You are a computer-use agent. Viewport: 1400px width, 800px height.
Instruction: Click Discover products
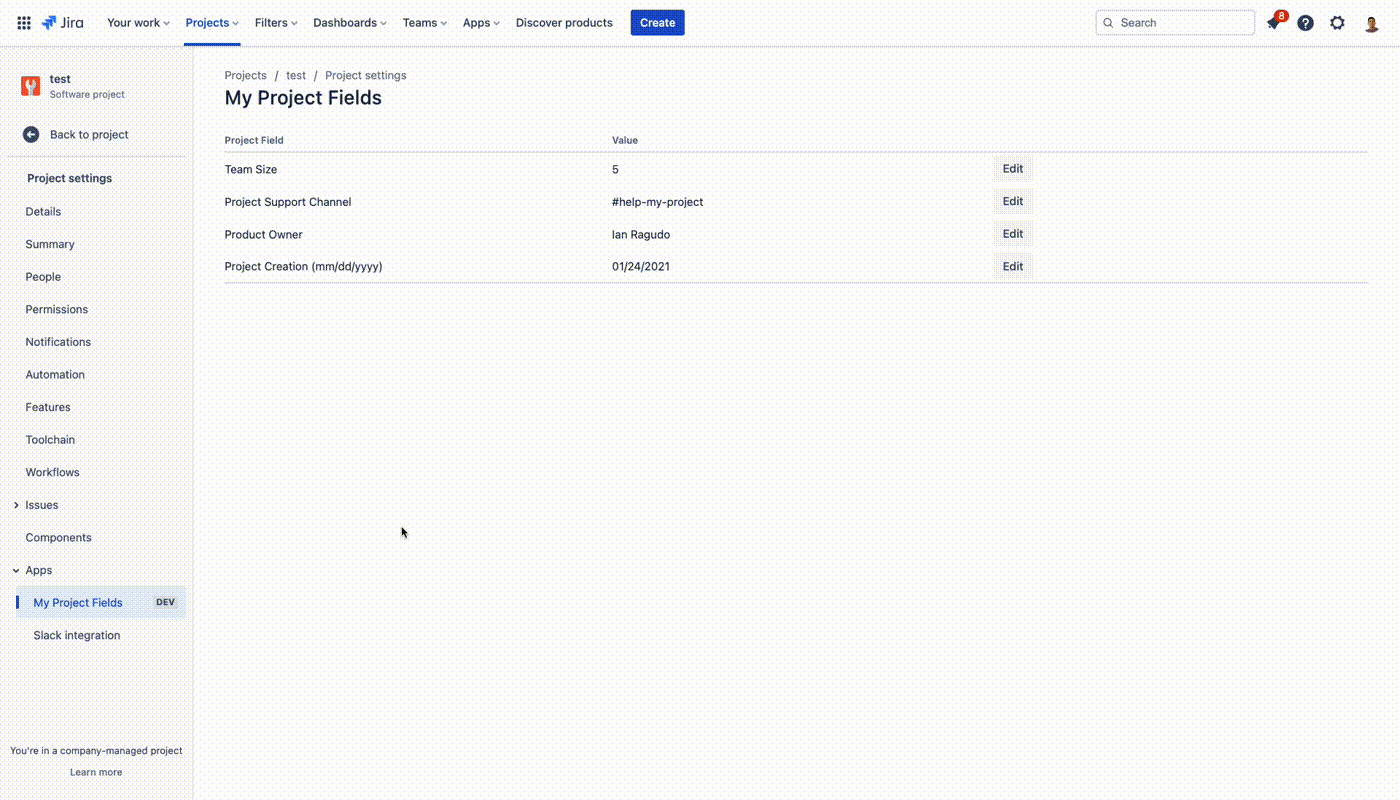tap(564, 23)
